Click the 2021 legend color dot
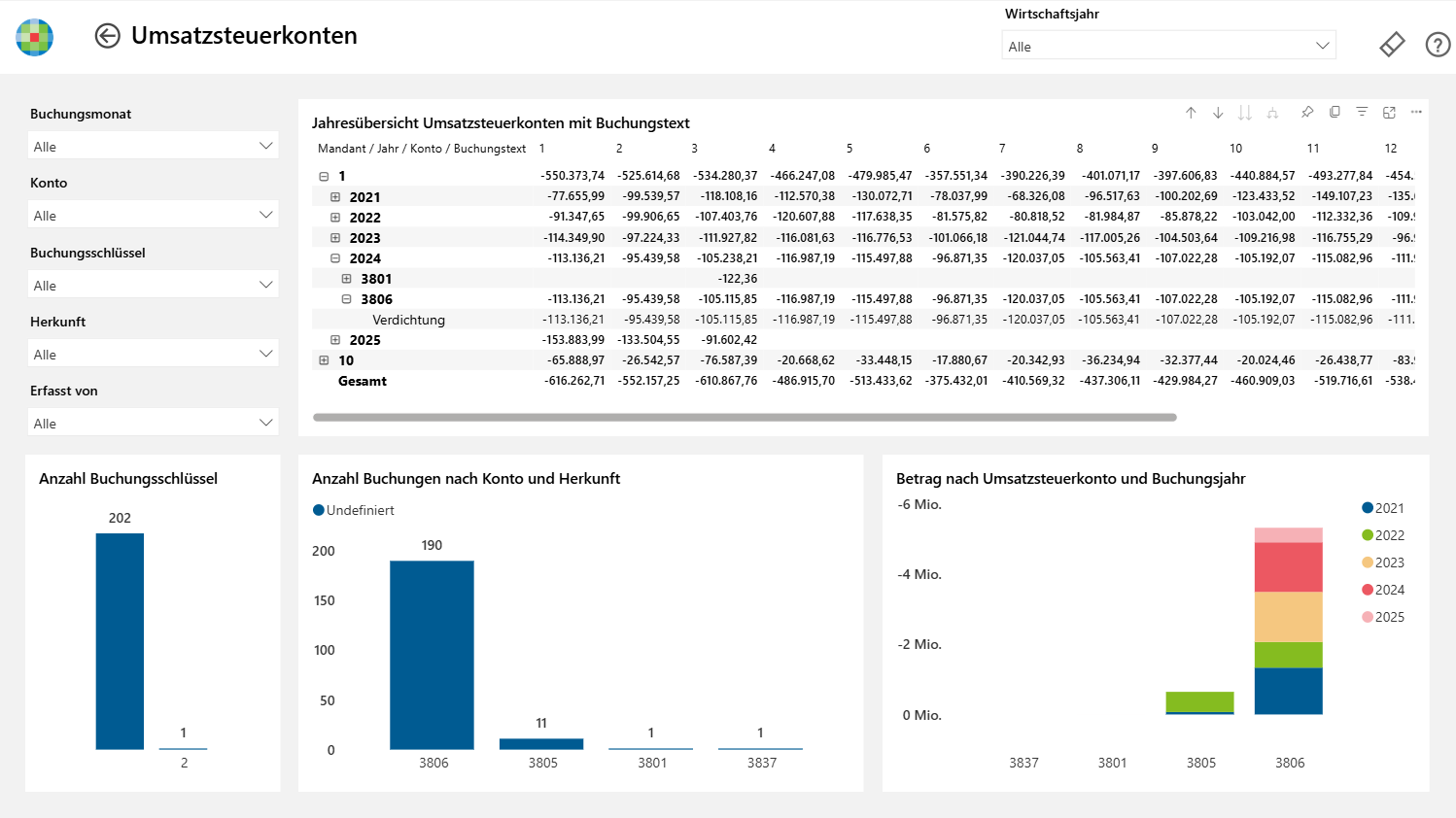 pyautogui.click(x=1368, y=508)
